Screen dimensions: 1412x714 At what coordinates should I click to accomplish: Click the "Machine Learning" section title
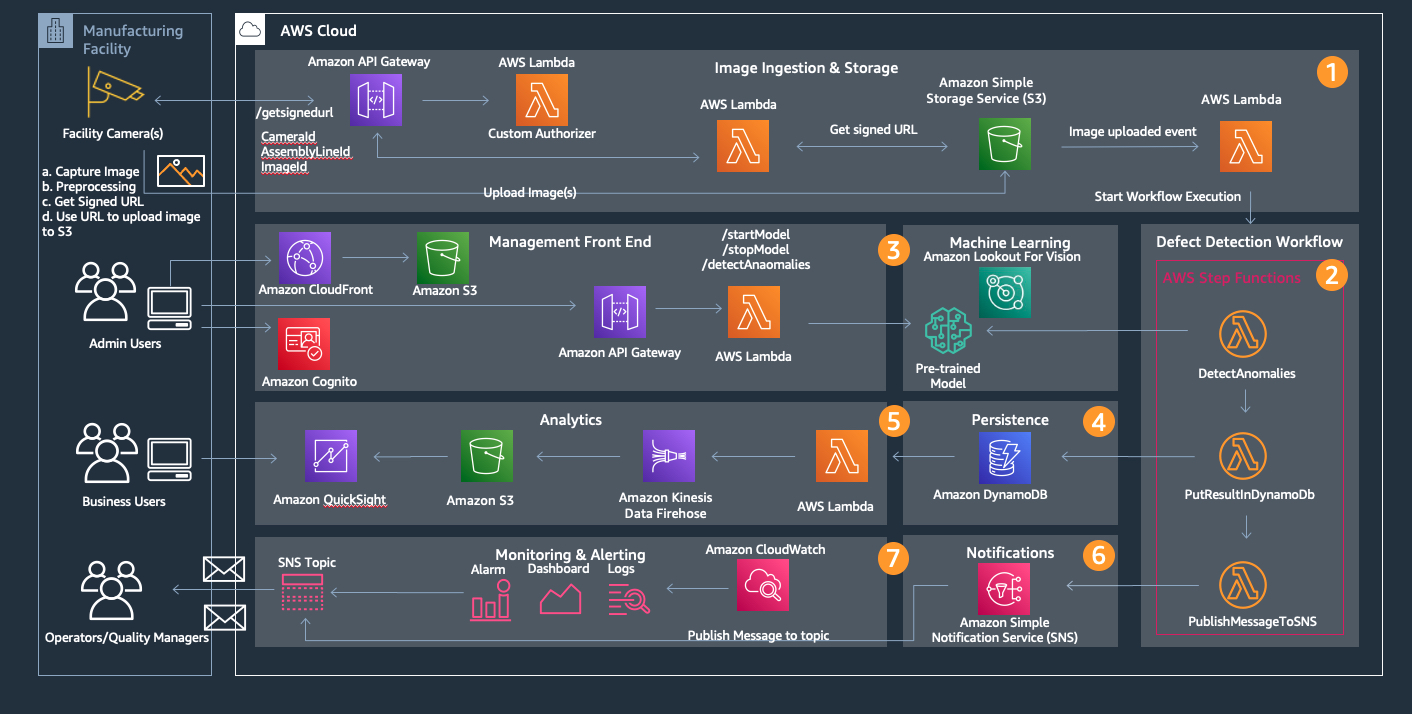(x=1009, y=243)
